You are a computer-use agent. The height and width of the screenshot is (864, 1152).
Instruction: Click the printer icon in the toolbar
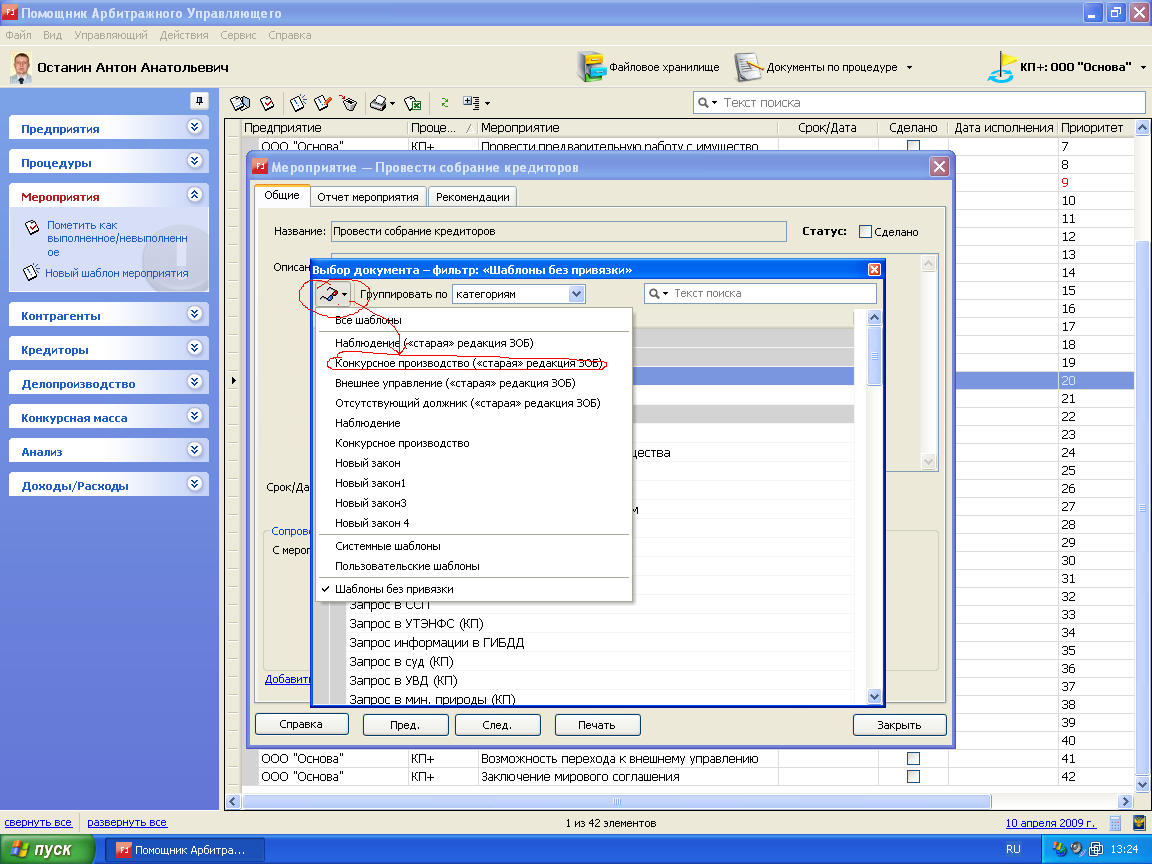378,103
